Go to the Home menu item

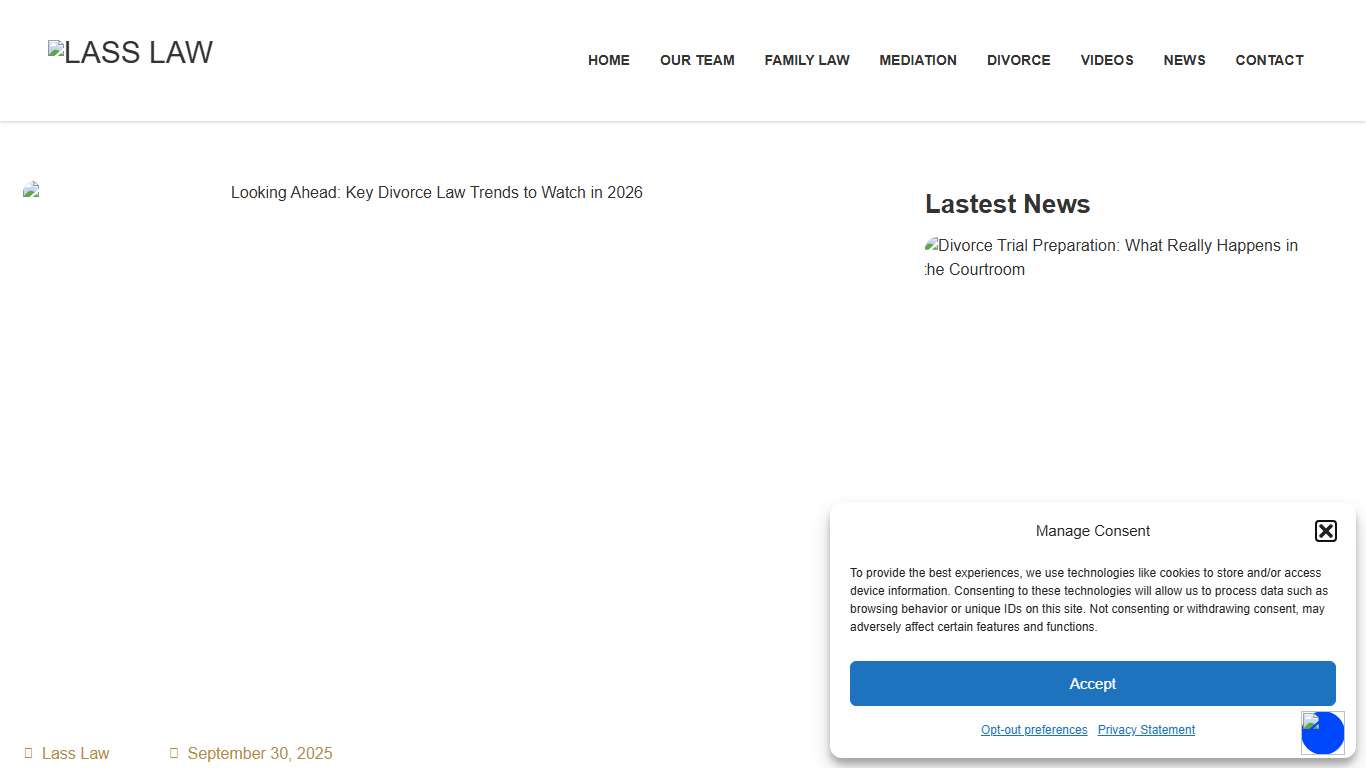coord(608,60)
